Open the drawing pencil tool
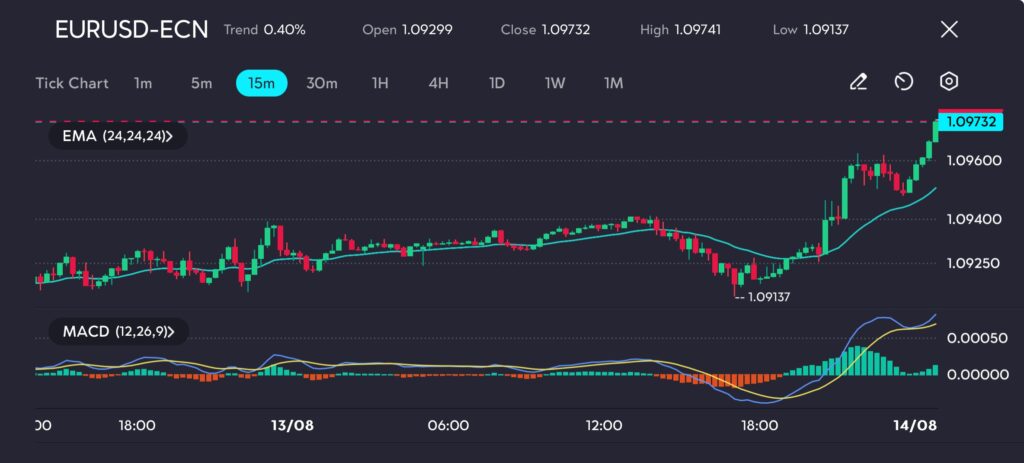The width and height of the screenshot is (1024, 463). coord(857,82)
